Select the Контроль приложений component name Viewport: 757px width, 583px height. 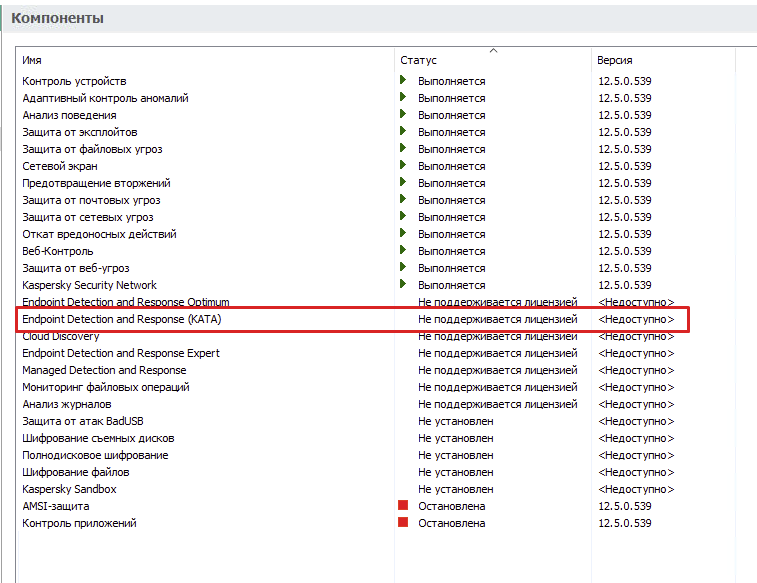click(x=79, y=523)
